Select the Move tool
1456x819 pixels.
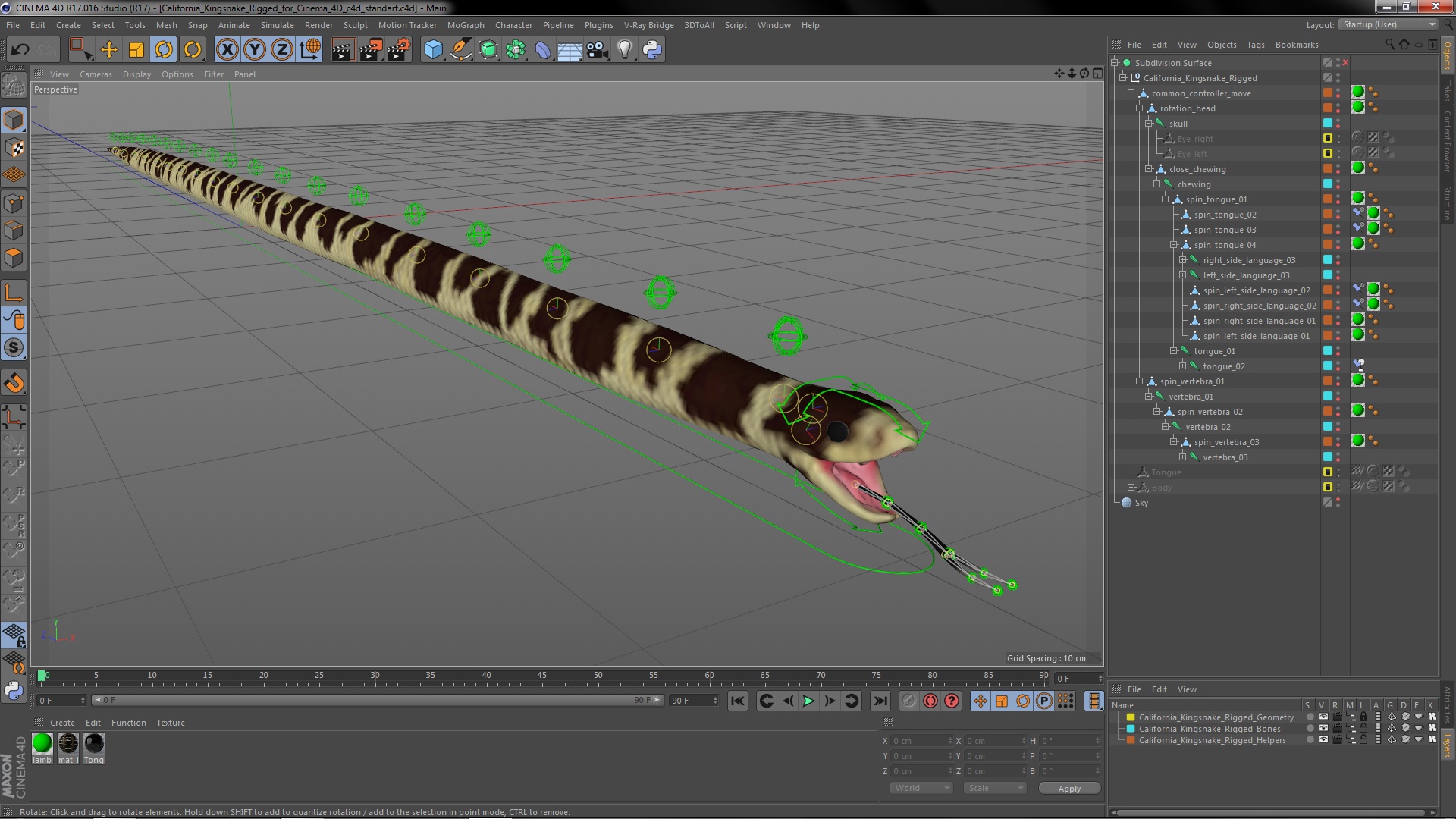[109, 50]
